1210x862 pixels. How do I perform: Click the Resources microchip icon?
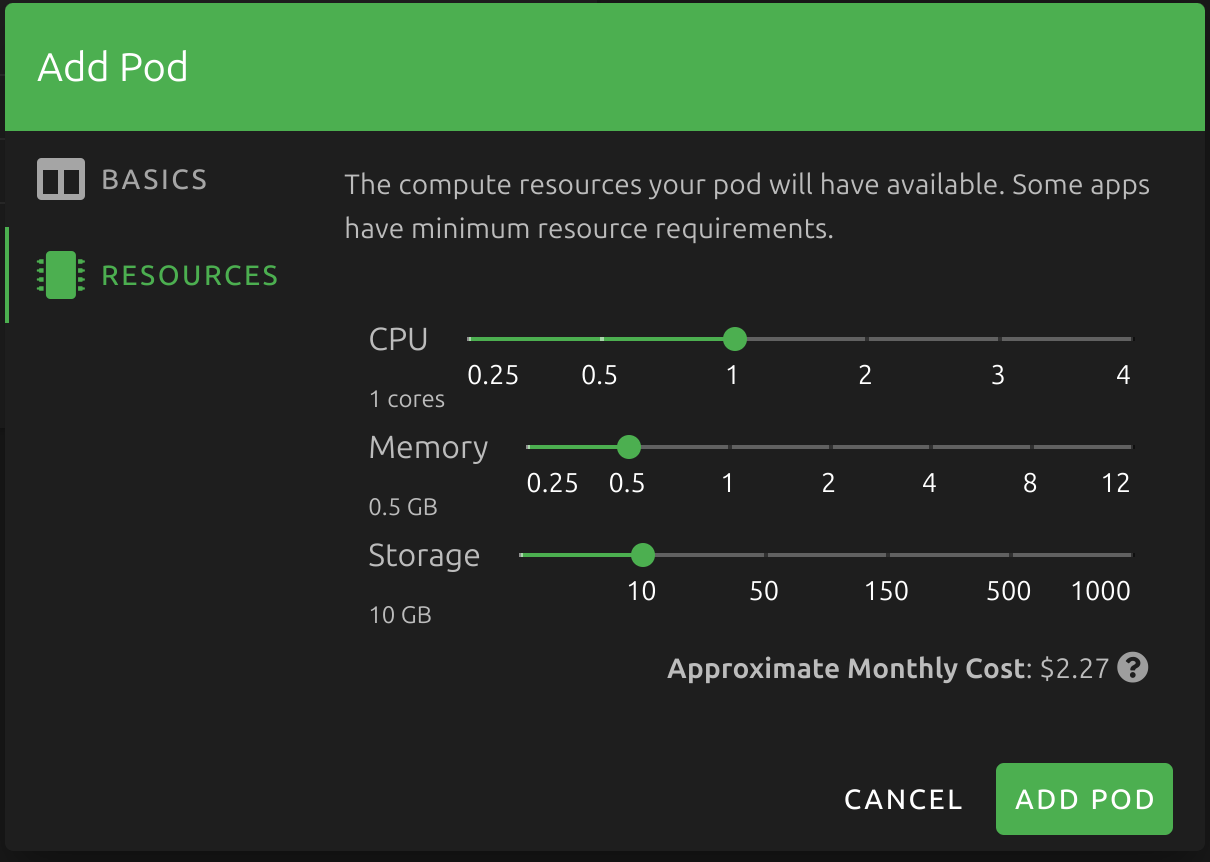point(60,275)
